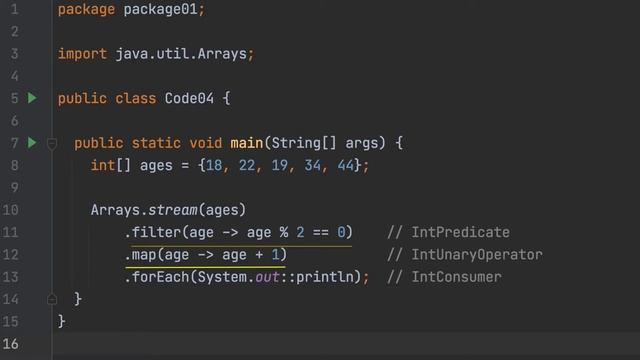
Task: Click closing brace on line 15
Action: (62, 322)
